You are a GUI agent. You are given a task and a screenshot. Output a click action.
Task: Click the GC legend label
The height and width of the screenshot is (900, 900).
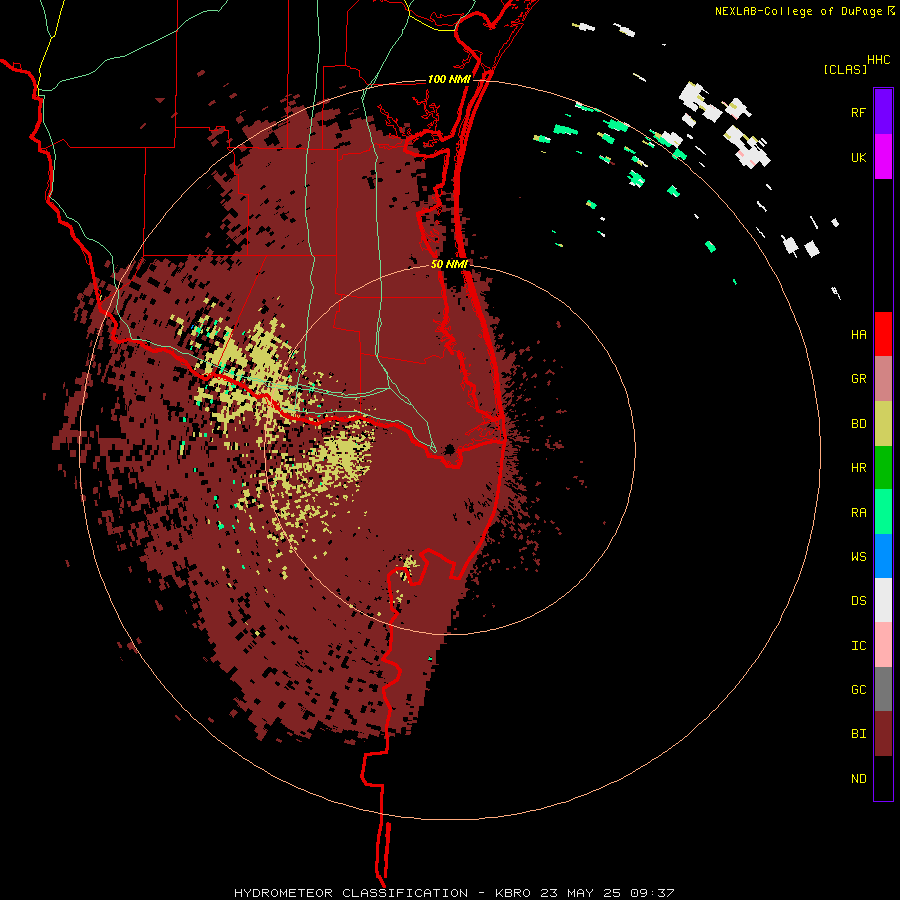[x=858, y=689]
